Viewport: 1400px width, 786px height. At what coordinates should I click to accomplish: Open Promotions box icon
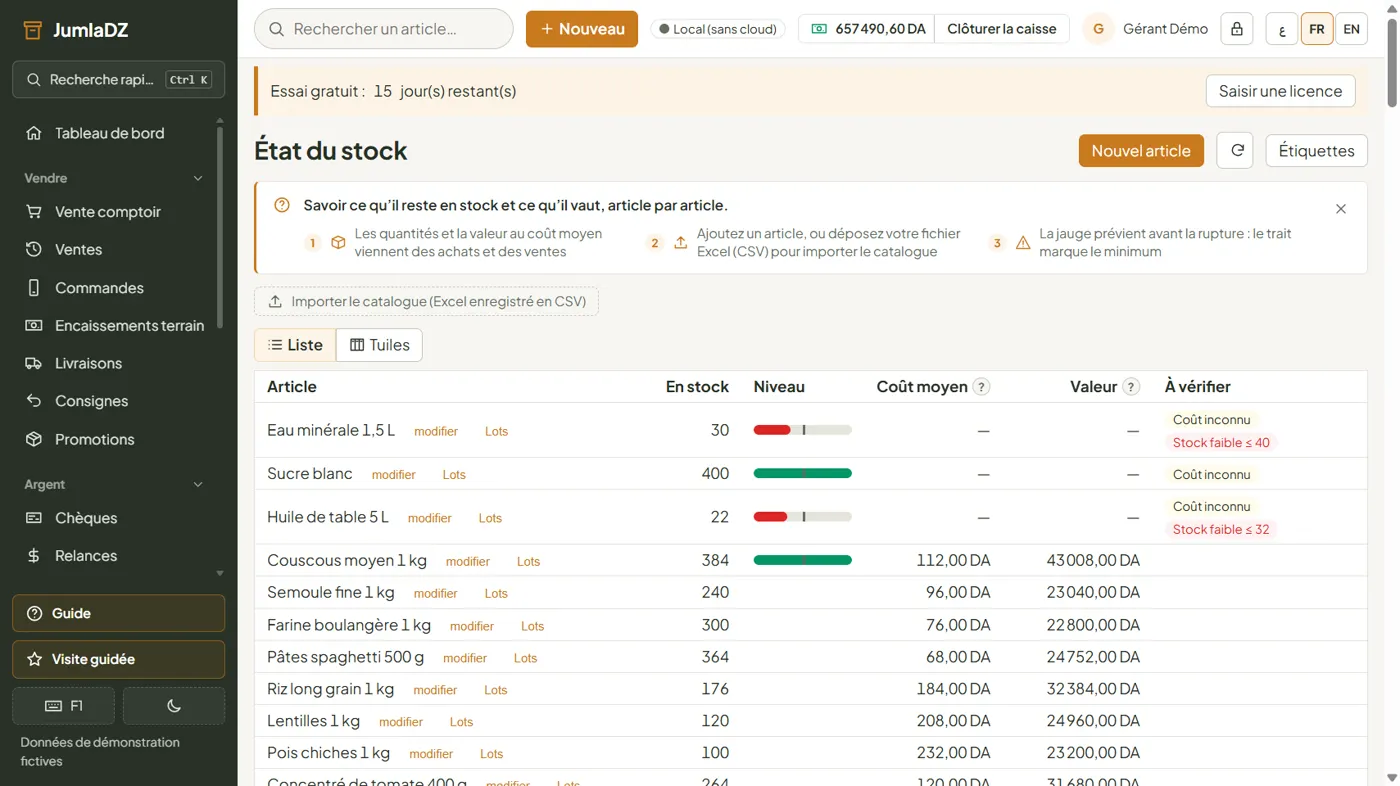click(x=34, y=439)
